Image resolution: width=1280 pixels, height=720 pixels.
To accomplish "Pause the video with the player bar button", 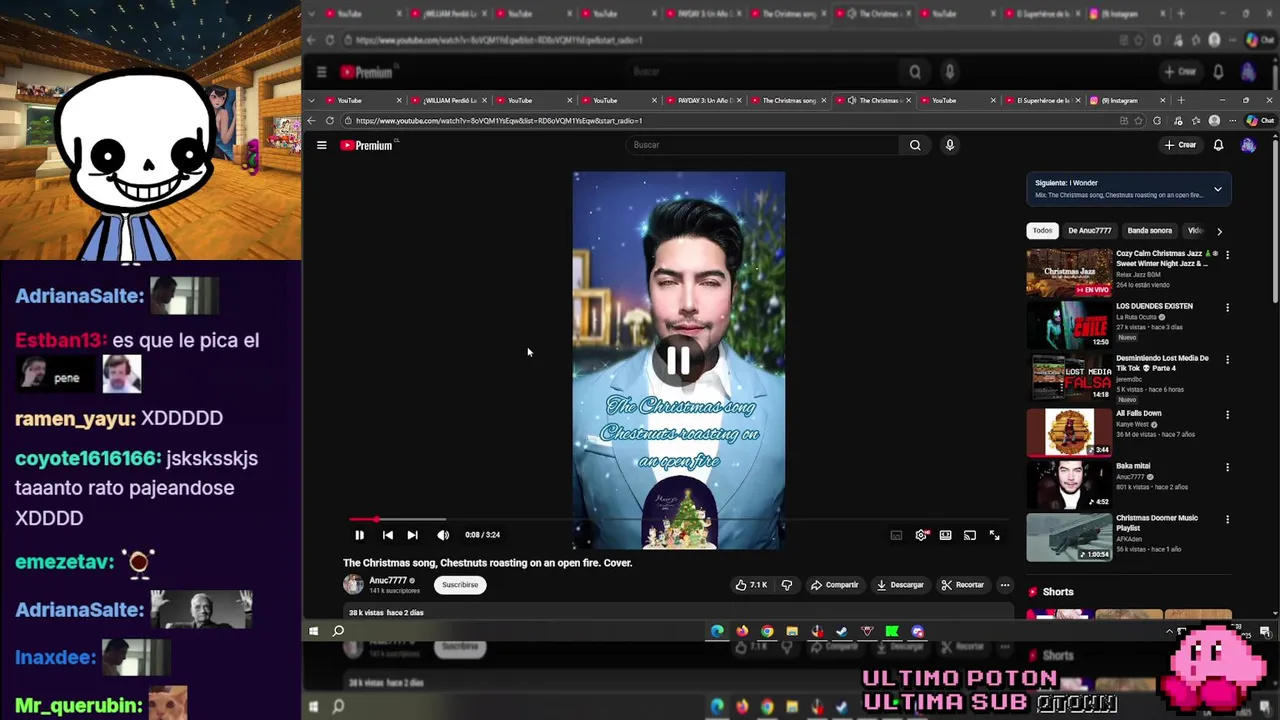I will (359, 535).
